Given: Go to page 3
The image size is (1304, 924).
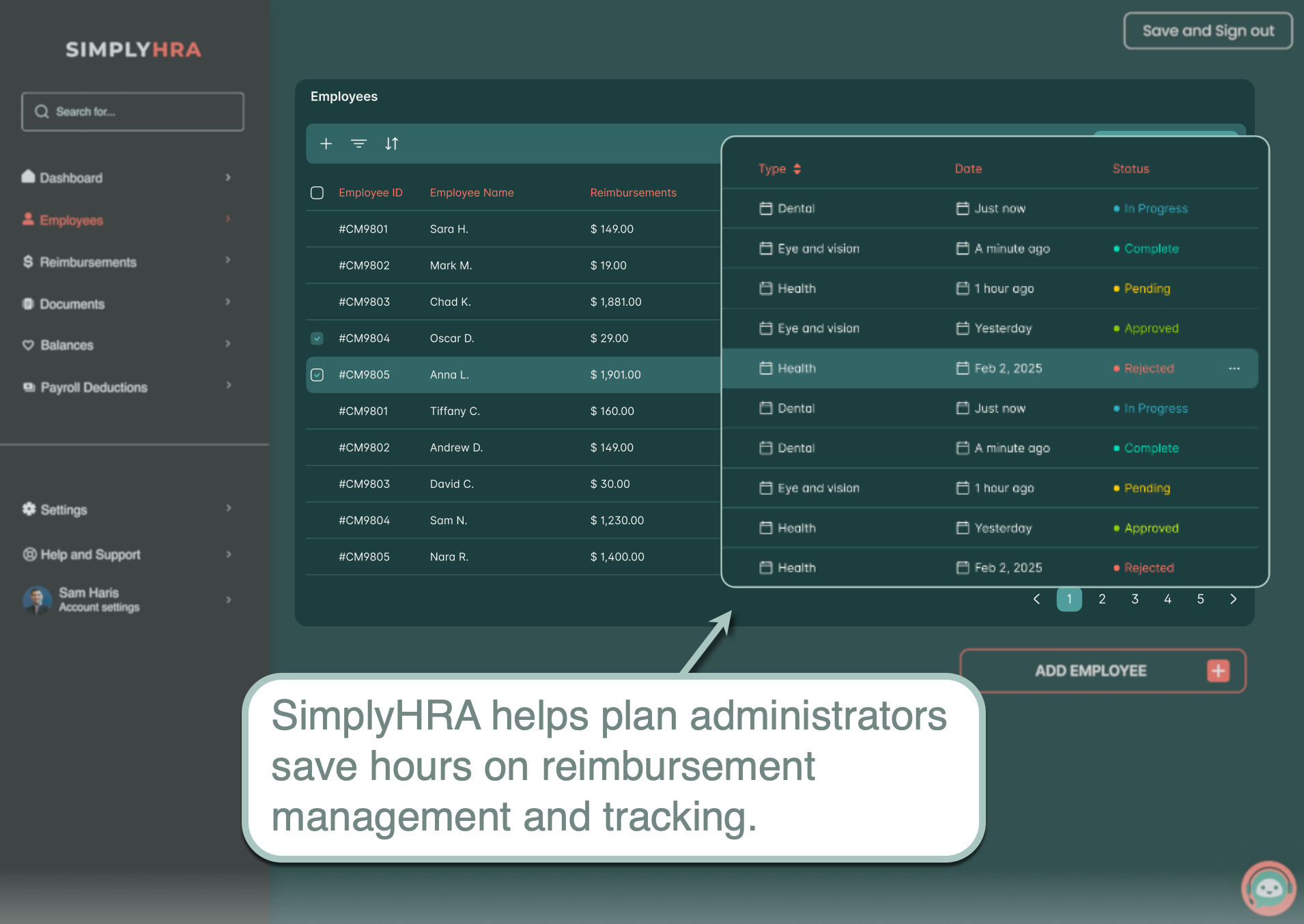Looking at the screenshot, I should [1135, 599].
